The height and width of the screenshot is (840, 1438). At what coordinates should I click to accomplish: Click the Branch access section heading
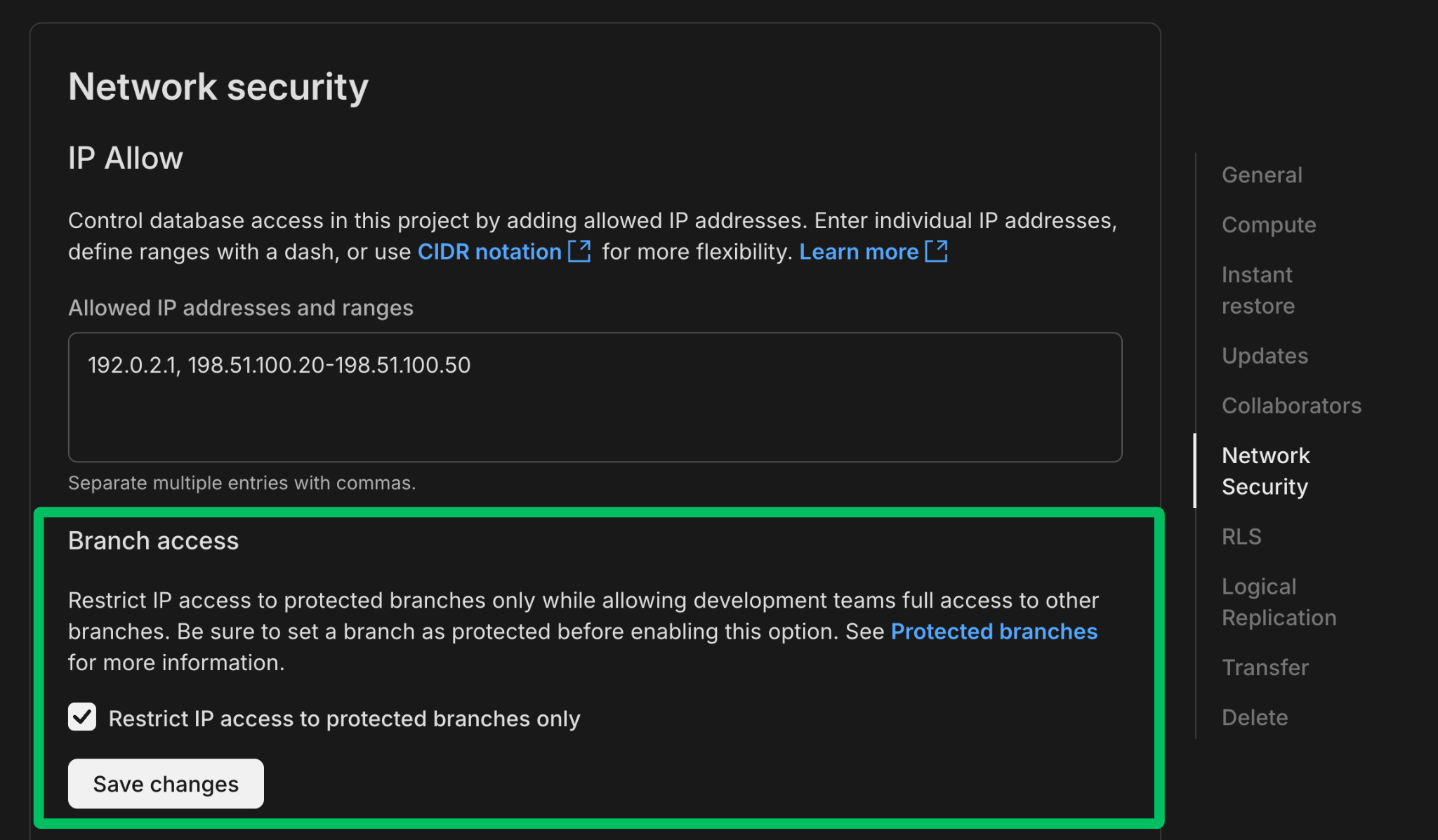[x=153, y=540]
